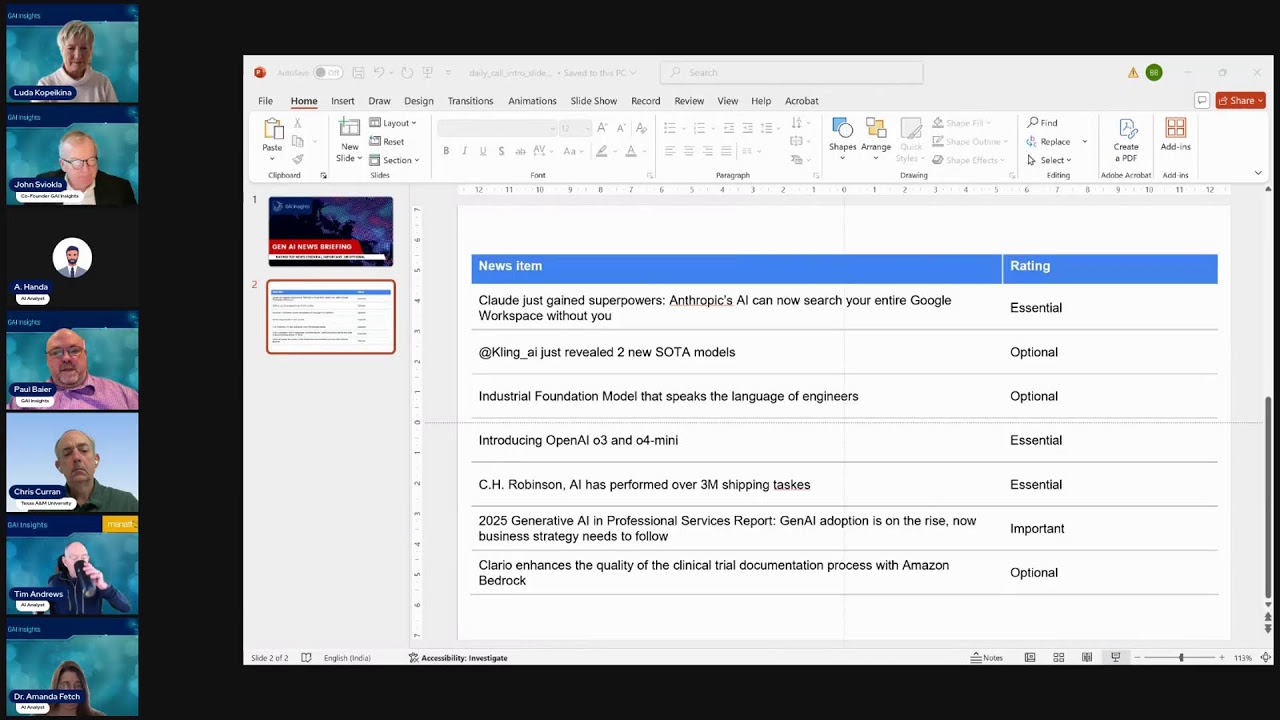Click the Undo arrow icon
Image resolution: width=1280 pixels, height=720 pixels.
click(x=380, y=73)
